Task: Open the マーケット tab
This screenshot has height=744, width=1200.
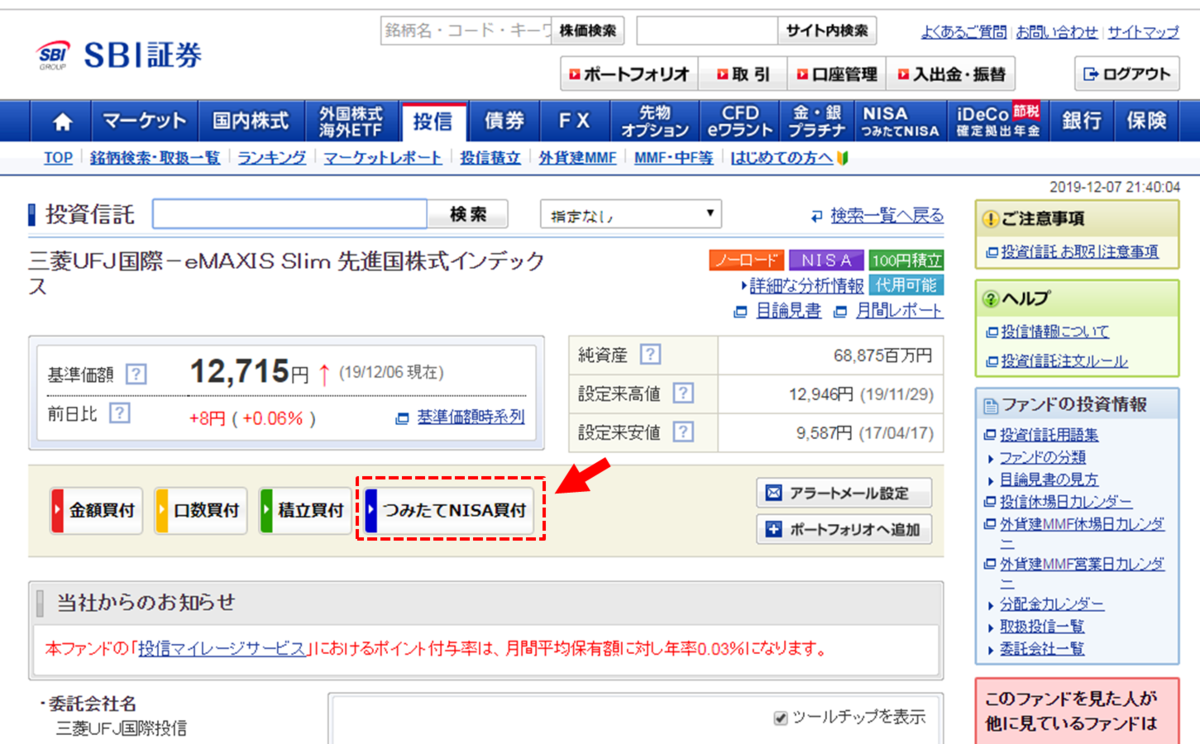Action: pyautogui.click(x=145, y=122)
